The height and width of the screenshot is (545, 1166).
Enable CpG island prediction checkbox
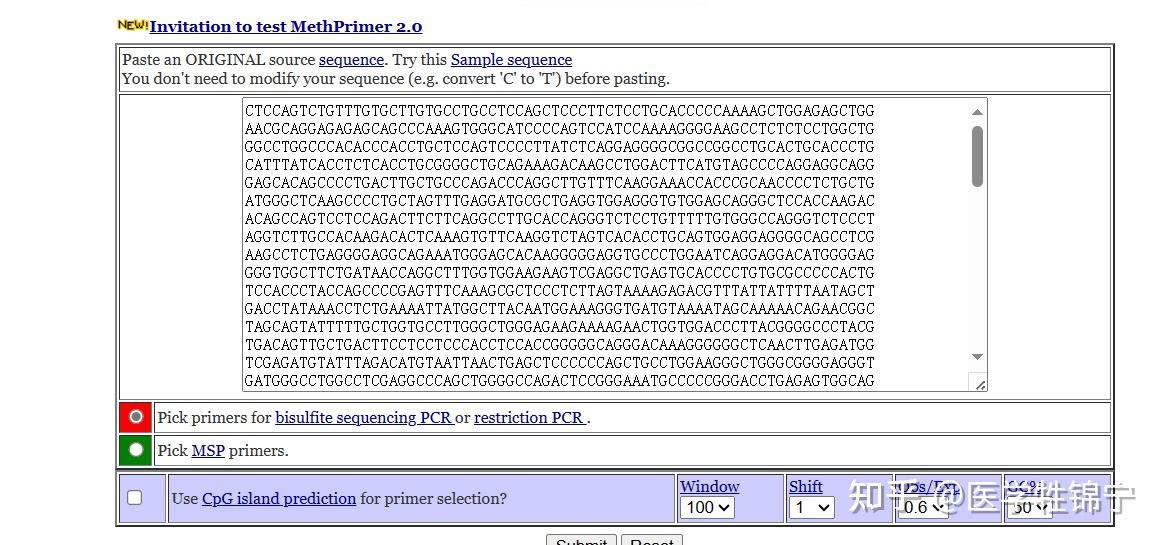tap(135, 498)
